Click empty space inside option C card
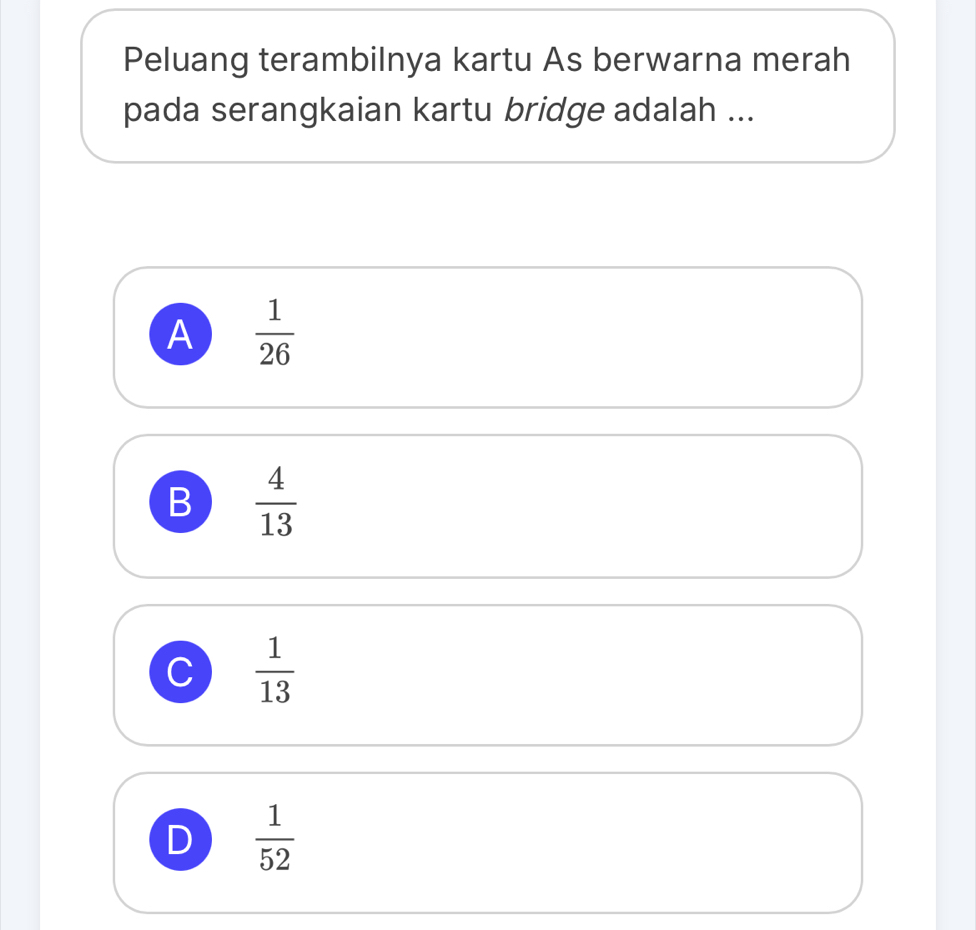The height and width of the screenshot is (930, 976). click(560, 675)
